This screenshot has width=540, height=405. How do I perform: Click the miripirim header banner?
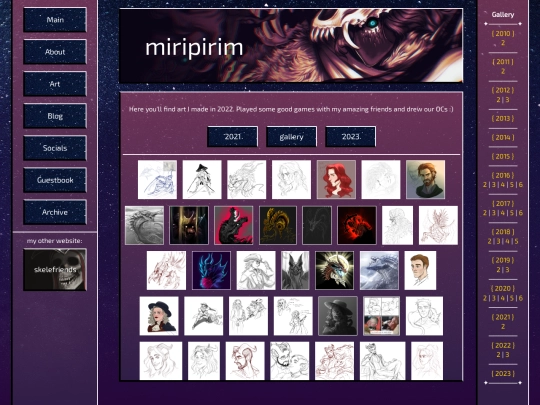[x=291, y=45]
